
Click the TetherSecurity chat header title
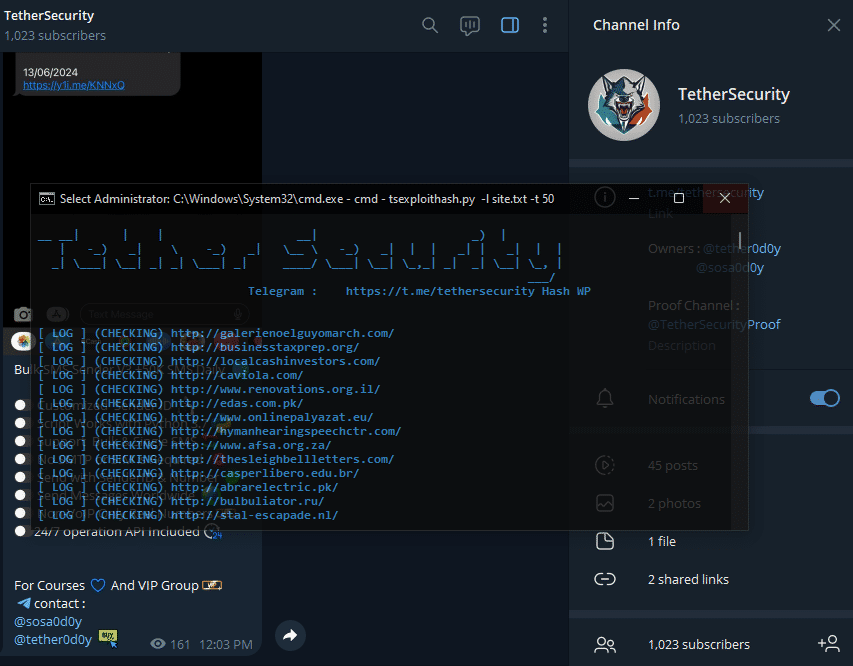point(49,16)
